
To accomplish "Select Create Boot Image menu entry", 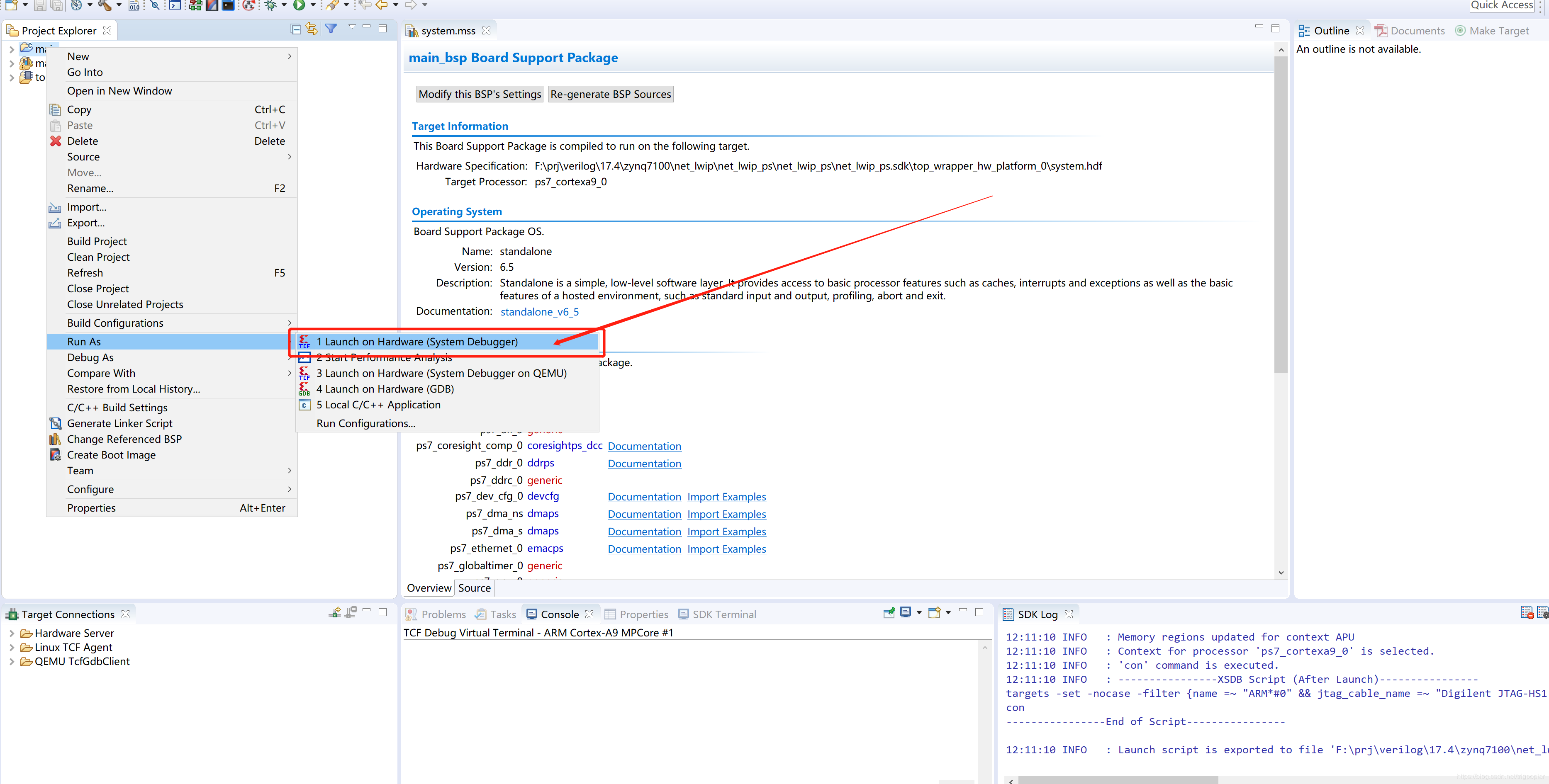I will click(172, 455).
